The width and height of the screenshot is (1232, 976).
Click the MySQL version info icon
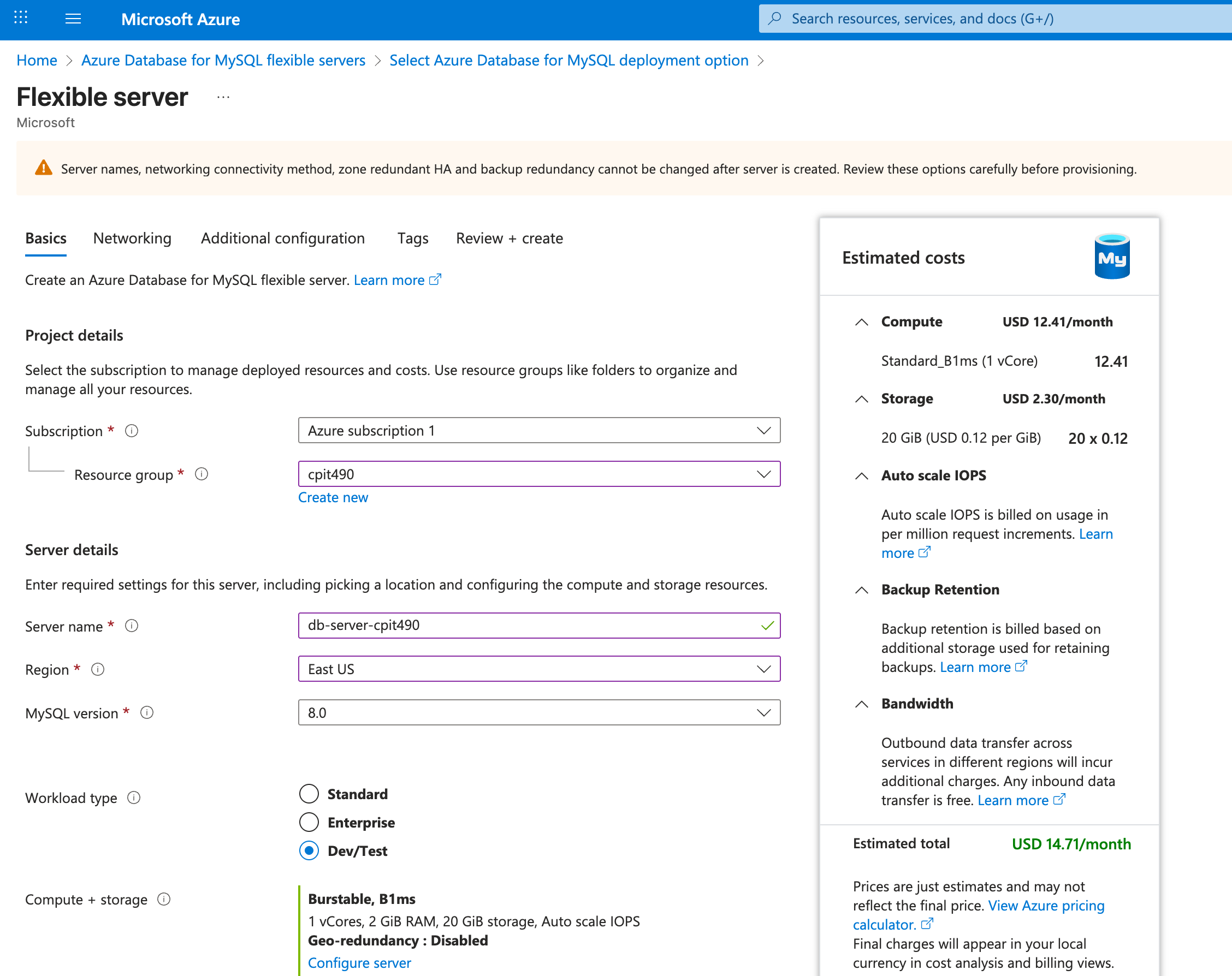coord(147,713)
